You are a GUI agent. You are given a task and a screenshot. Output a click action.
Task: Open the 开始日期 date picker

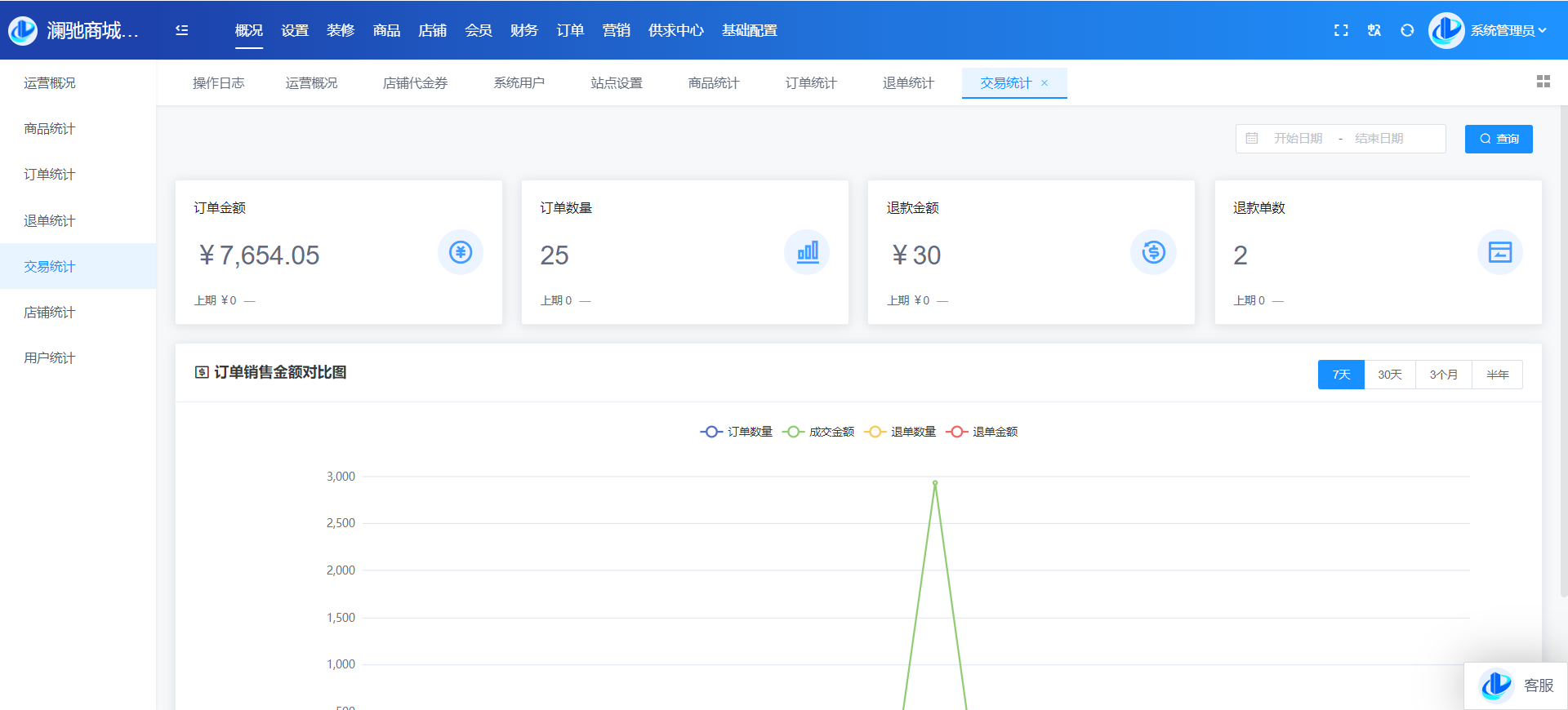tap(1298, 139)
